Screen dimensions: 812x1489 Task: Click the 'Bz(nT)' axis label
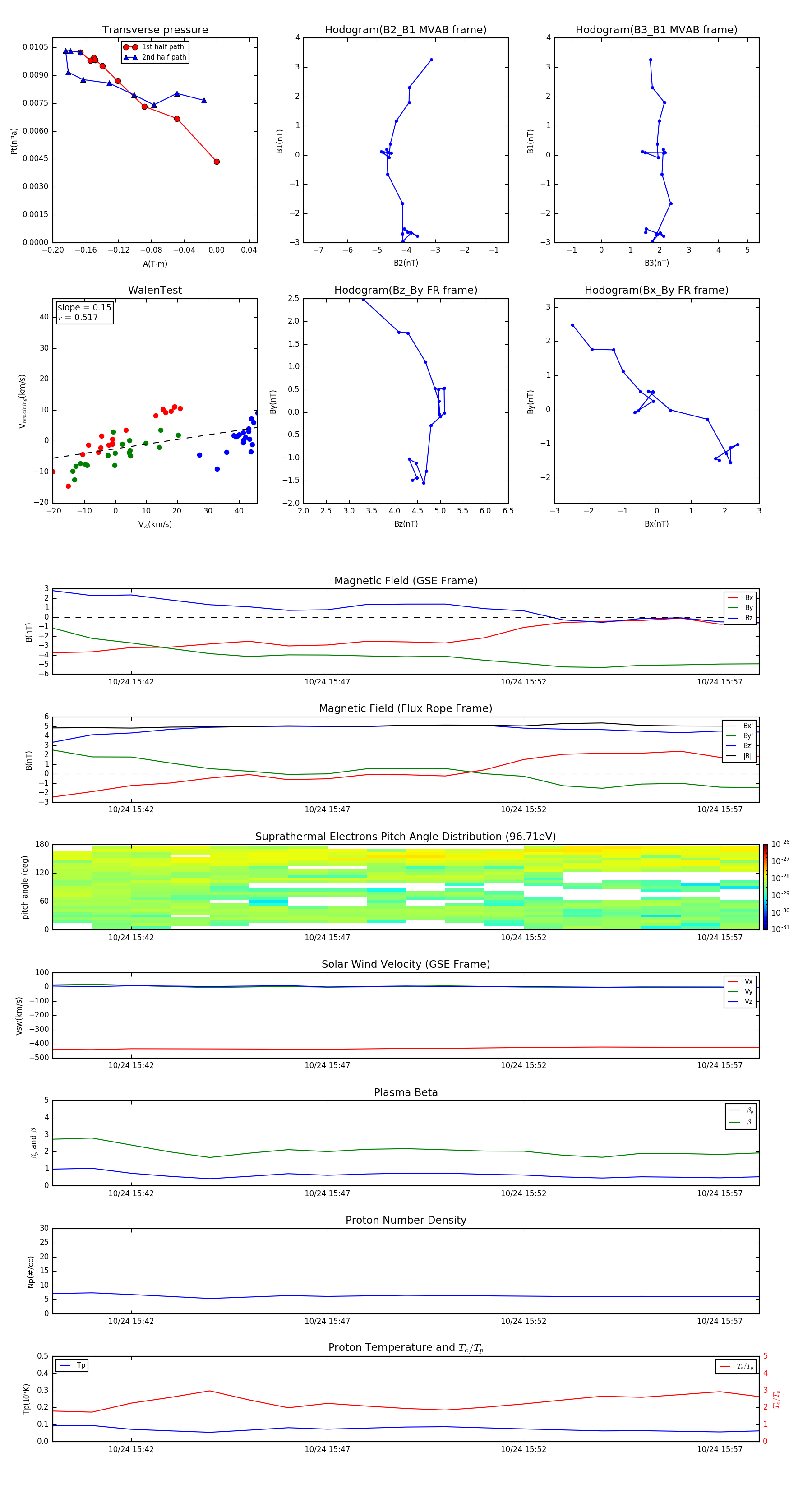406,524
